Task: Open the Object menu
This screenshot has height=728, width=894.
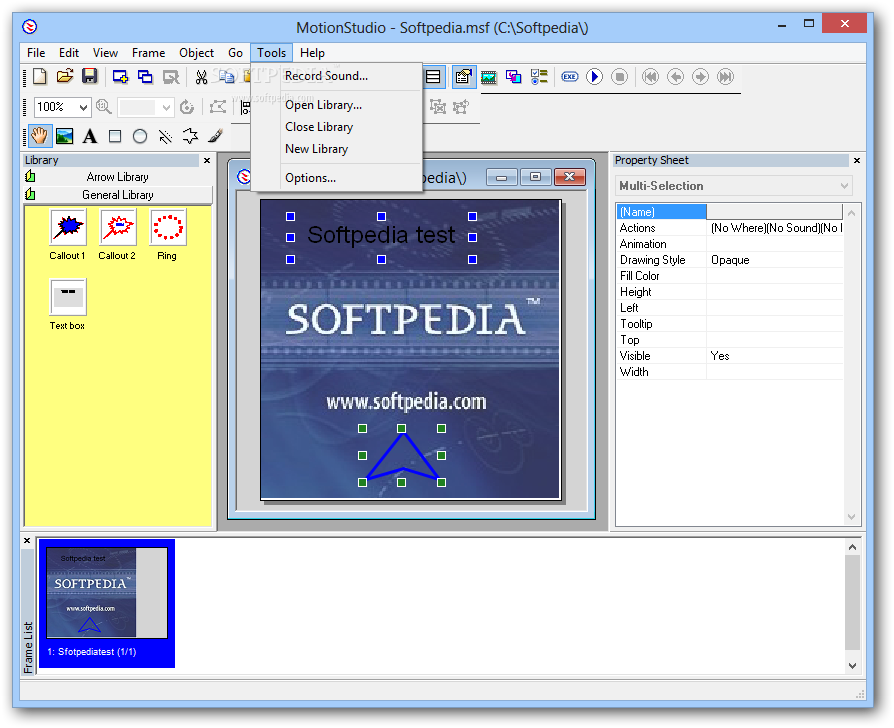Action: click(196, 53)
